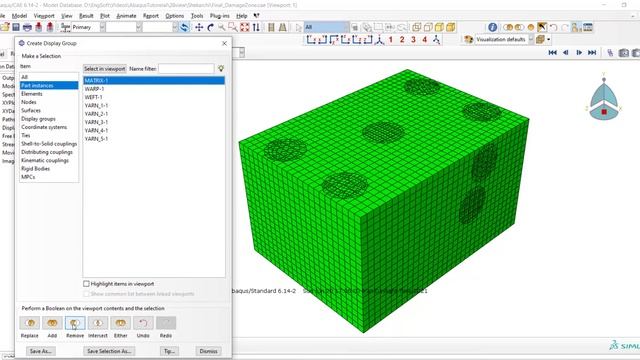640x360 pixels.
Task: Click the Cycle views up-down arrows icon
Action: [256, 27]
